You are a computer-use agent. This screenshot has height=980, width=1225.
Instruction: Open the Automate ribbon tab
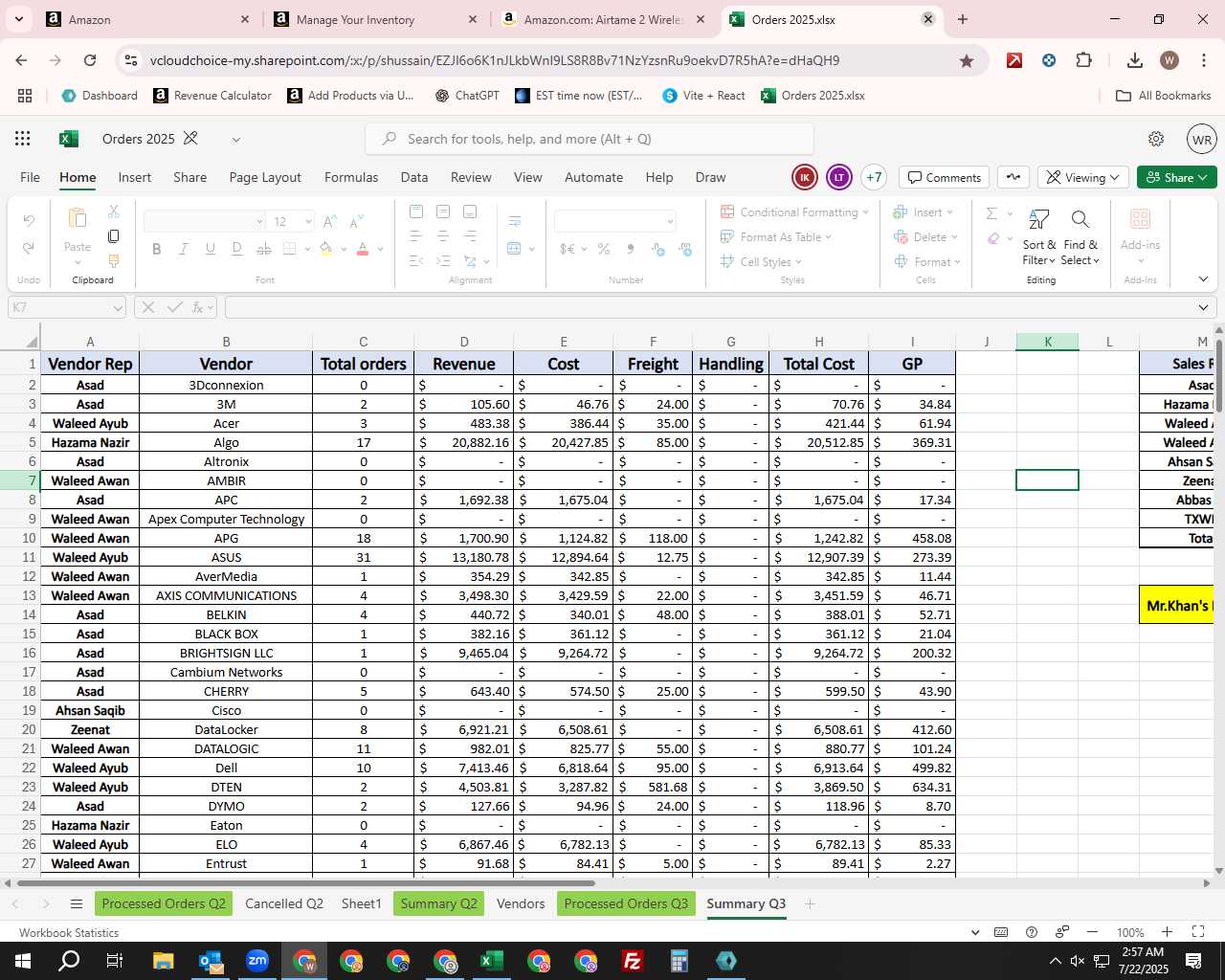coord(593,177)
